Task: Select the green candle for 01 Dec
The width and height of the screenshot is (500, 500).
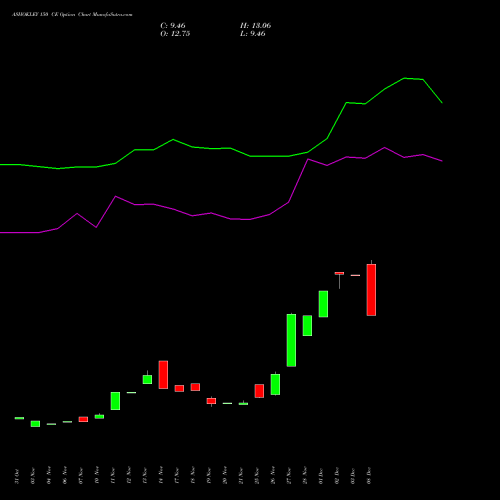Action: click(323, 304)
